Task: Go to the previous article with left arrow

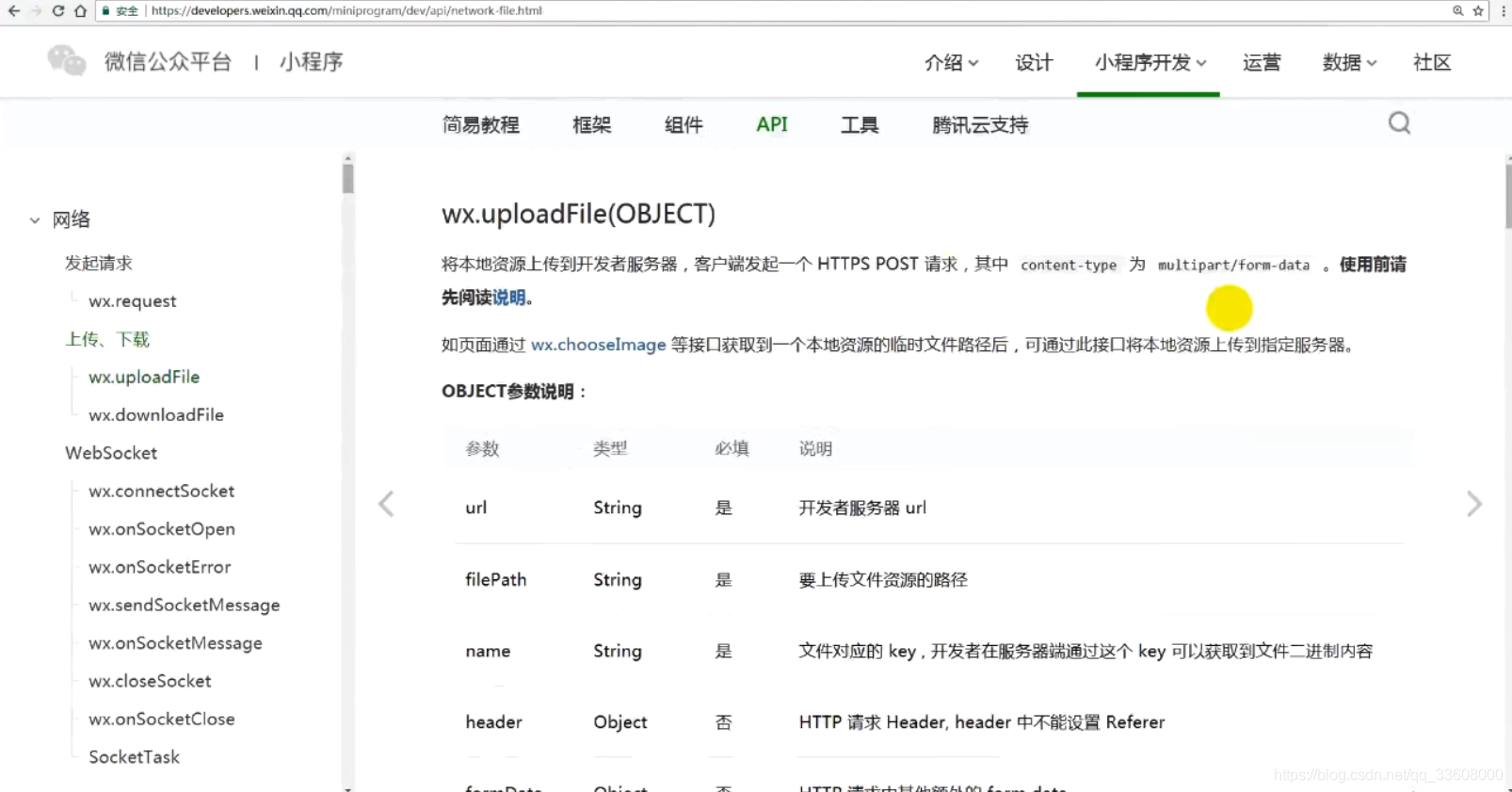Action: (x=386, y=504)
